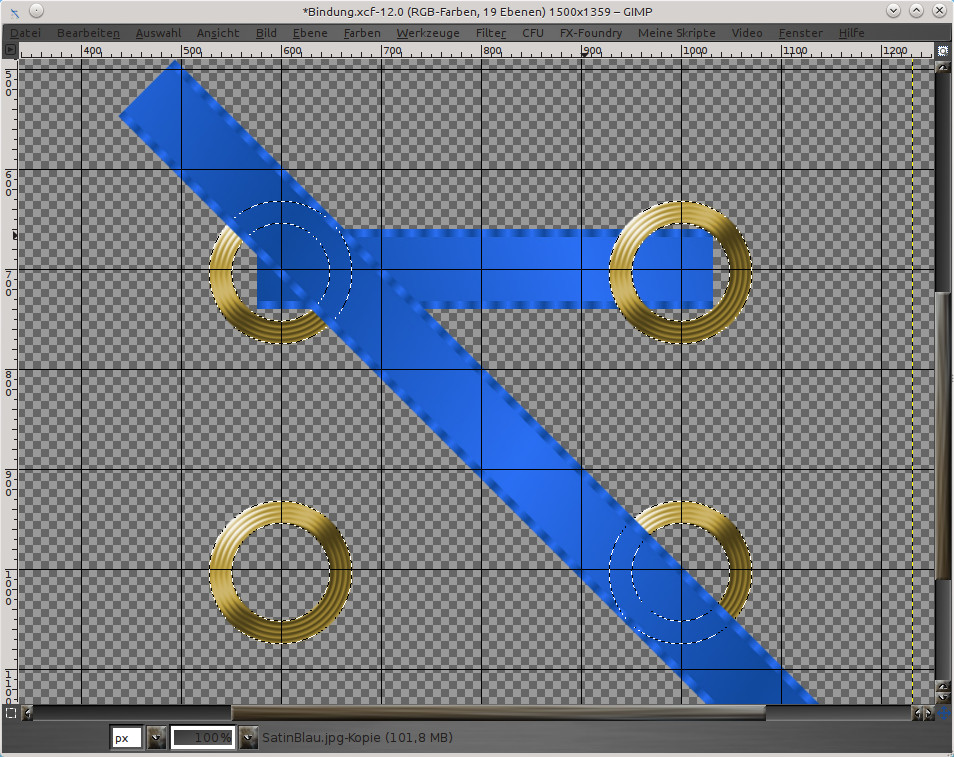Click the image menu arrow at ruler origin

[x=10, y=50]
